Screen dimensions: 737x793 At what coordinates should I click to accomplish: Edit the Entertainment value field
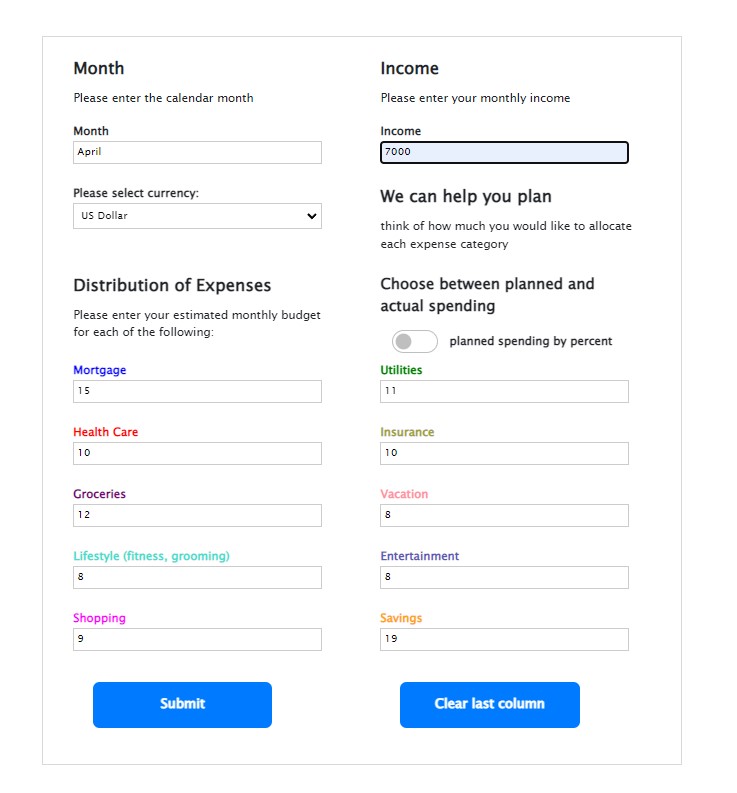click(x=504, y=577)
